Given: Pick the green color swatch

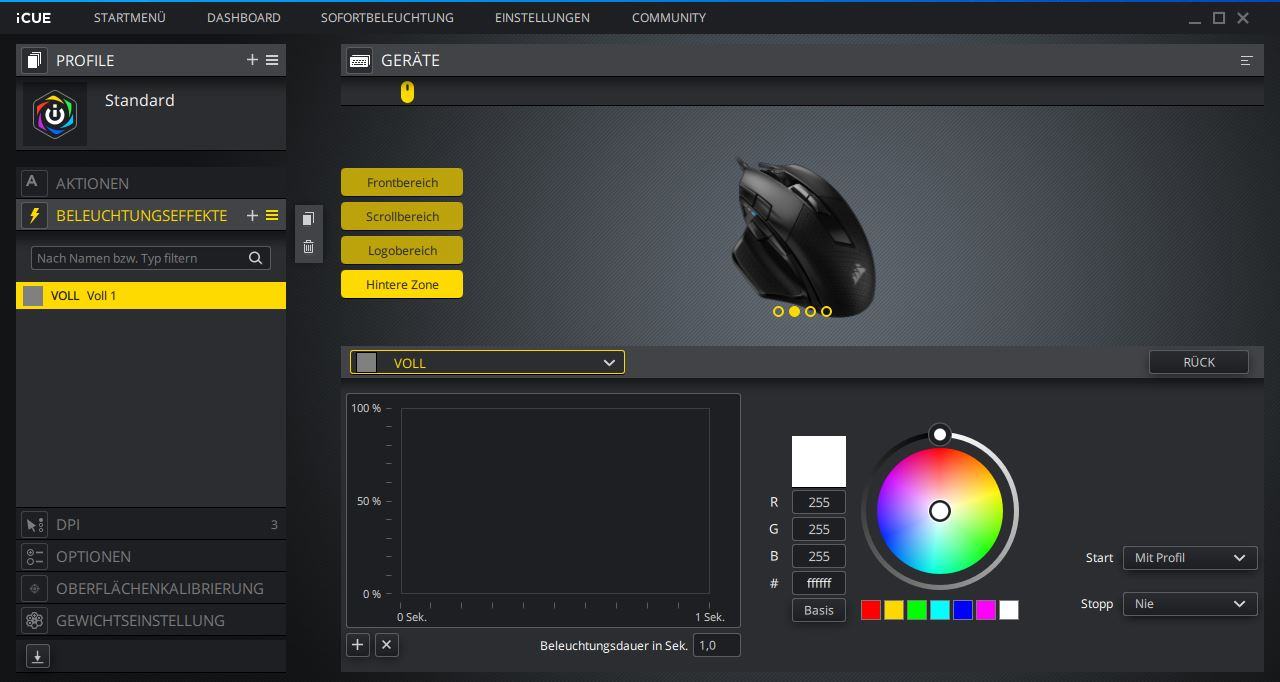Looking at the screenshot, I should coord(917,610).
